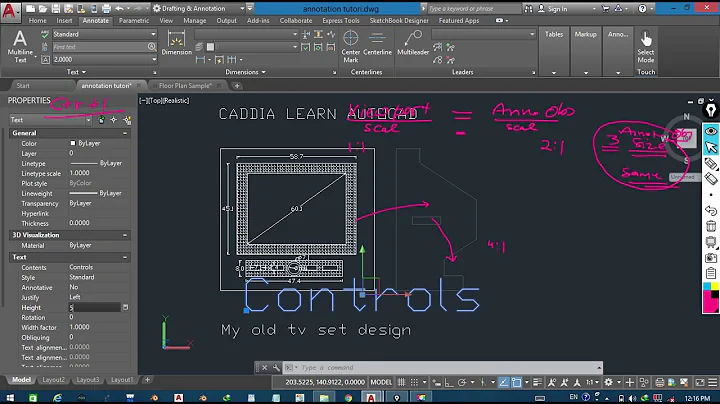Click the camera icon on right sketch toolbar
This screenshot has height=404, width=720.
[711, 258]
